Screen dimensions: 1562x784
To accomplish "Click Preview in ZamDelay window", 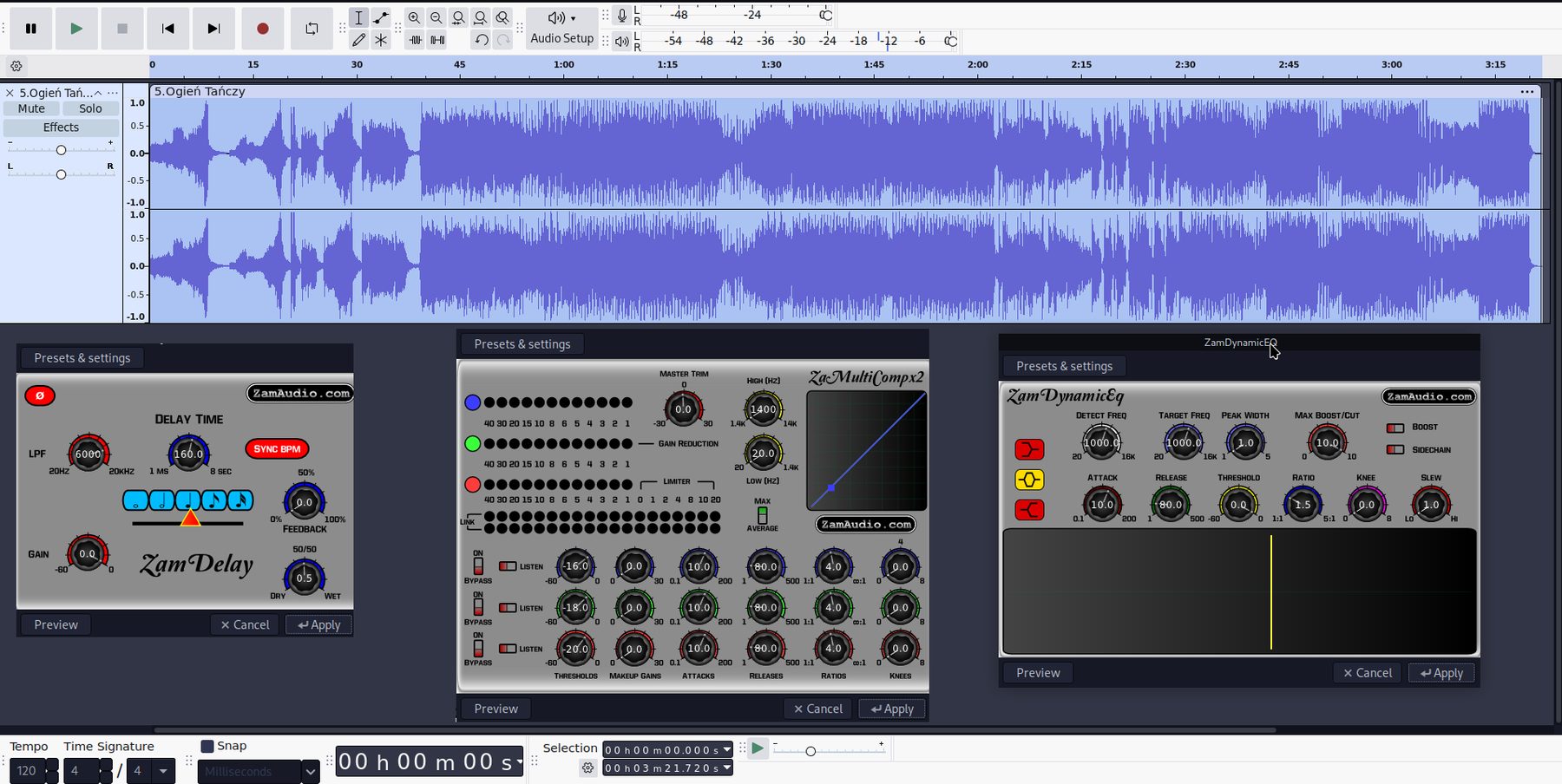I will (56, 624).
